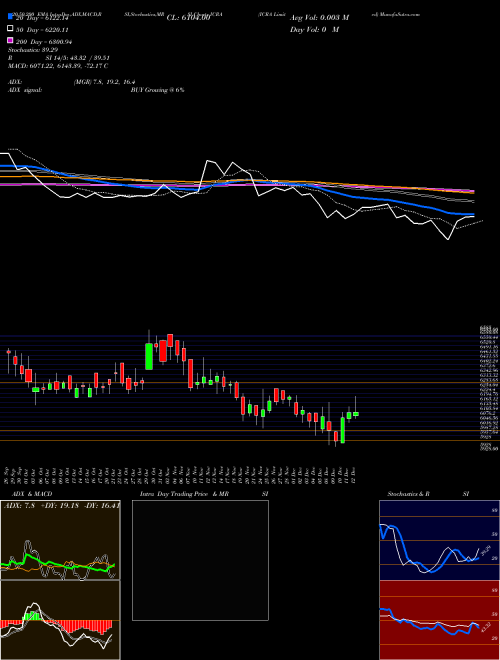Click the magenta 200 Day EMA legend swatch
This screenshot has height=660, width=500.
click(x=10, y=41)
